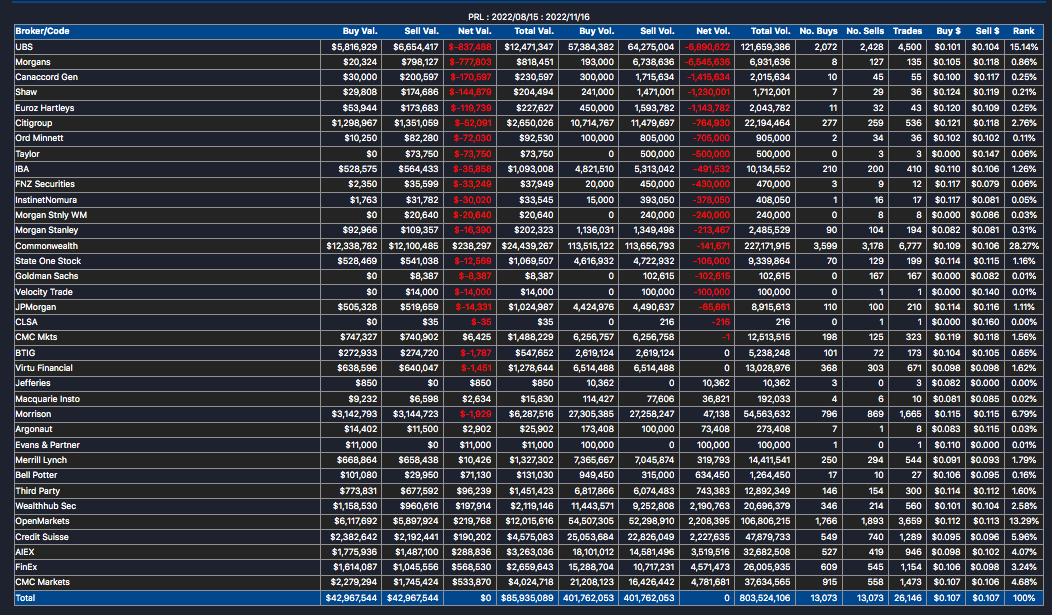This screenshot has height=615, width=1052.
Task: Select the BTIG broker name
Action: pyautogui.click(x=25, y=353)
